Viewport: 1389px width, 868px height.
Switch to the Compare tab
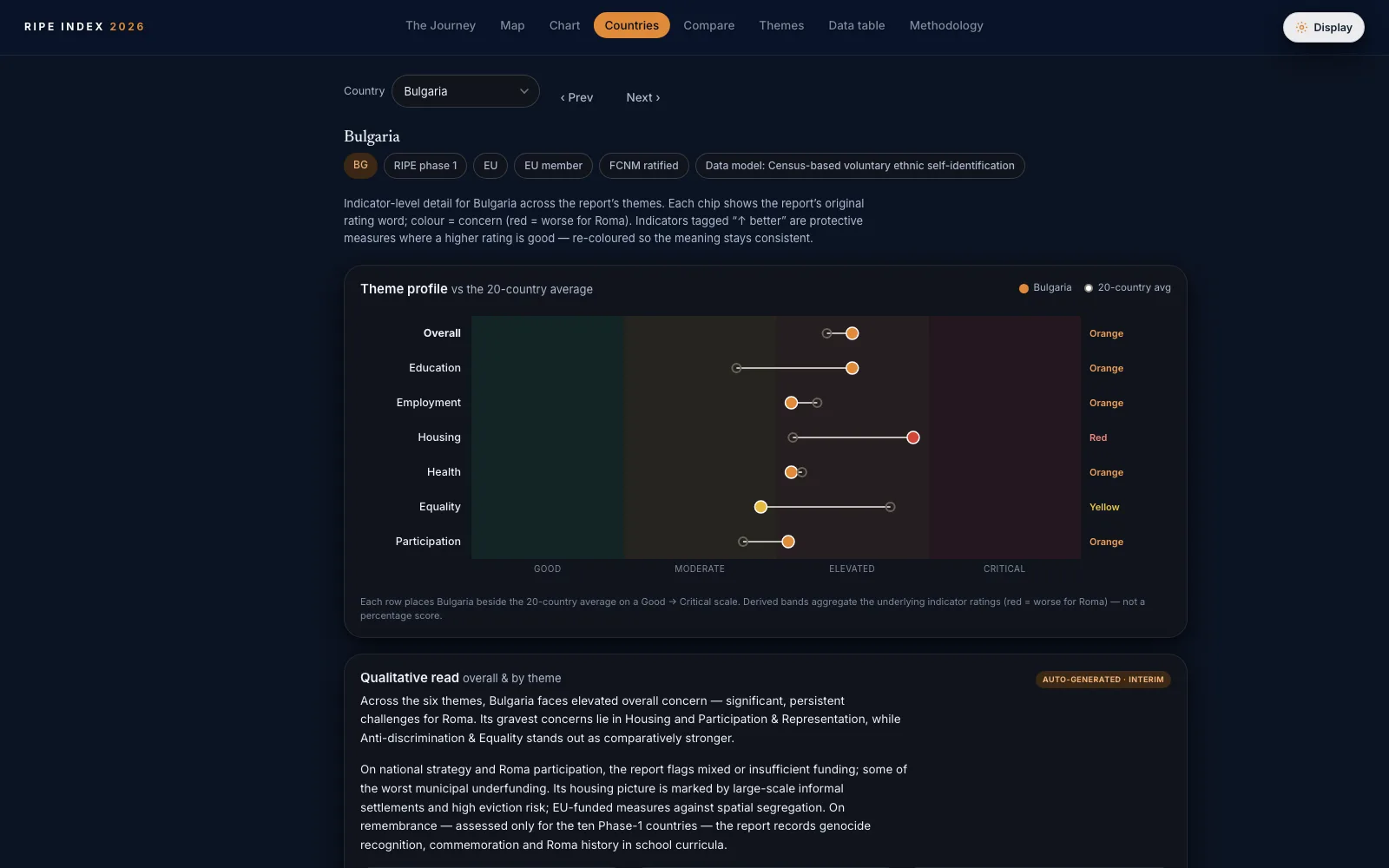click(x=708, y=25)
